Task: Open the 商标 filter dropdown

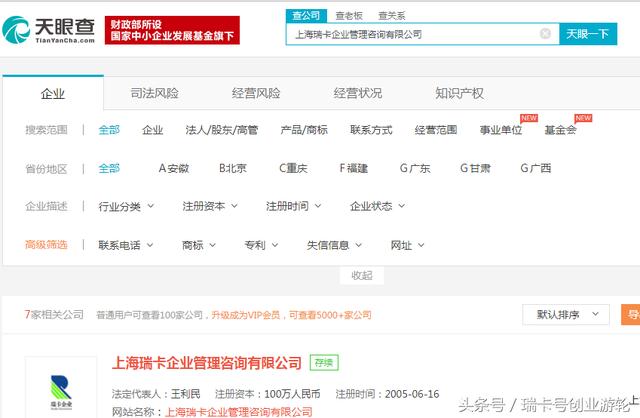Action: [x=199, y=245]
